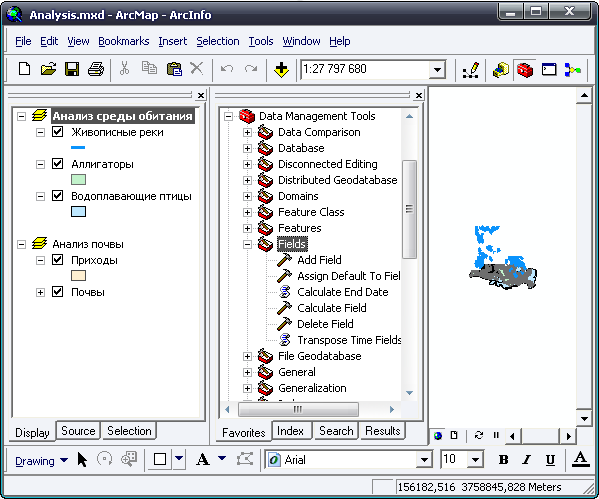
Task: Open the font color A button
Action: (581, 460)
